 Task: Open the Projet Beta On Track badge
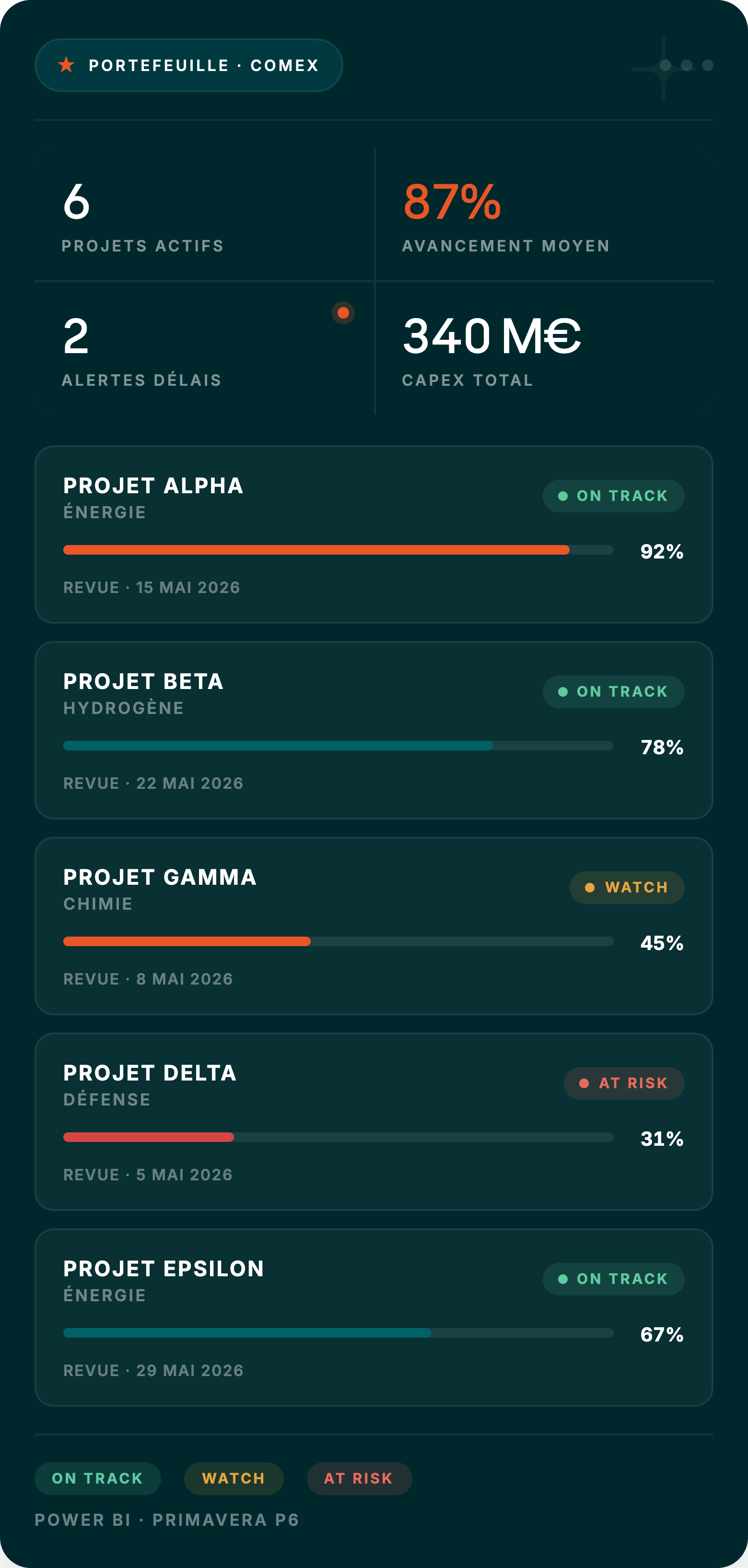click(x=614, y=692)
